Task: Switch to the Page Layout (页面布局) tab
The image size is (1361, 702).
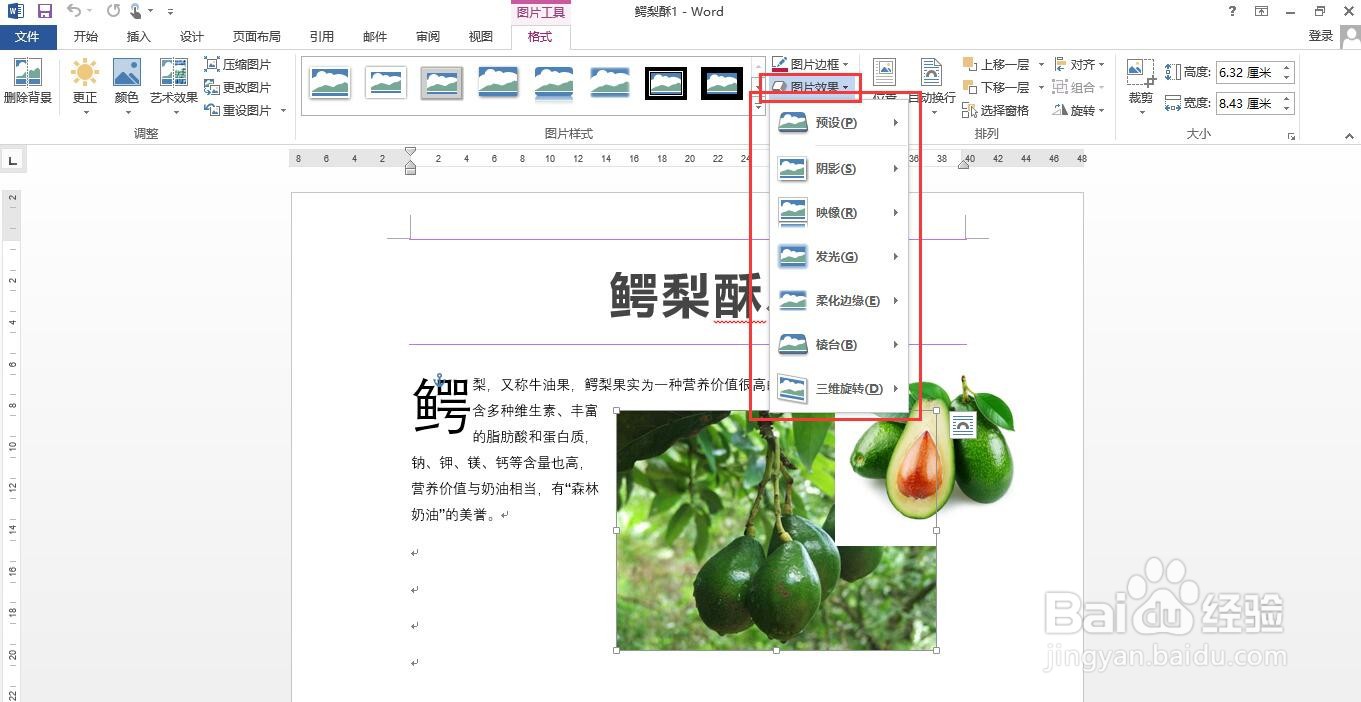Action: click(x=257, y=36)
